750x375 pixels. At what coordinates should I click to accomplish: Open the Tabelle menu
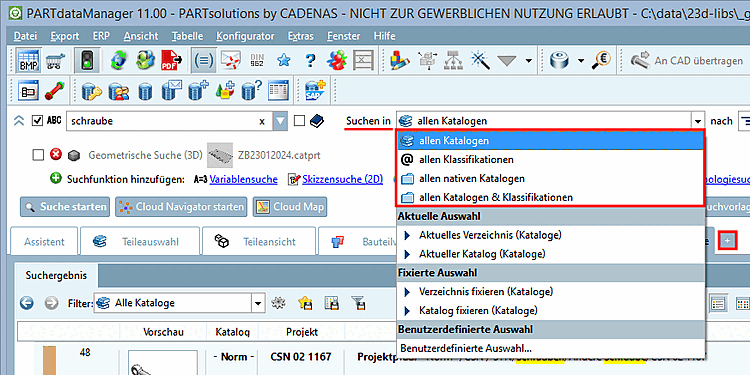(x=188, y=36)
